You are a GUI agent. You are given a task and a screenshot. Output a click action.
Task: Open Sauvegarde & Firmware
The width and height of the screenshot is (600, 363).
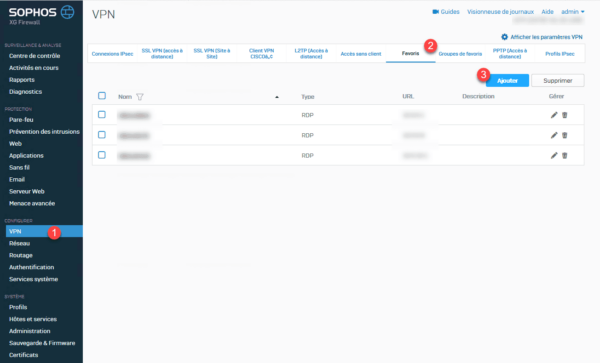click(42, 343)
